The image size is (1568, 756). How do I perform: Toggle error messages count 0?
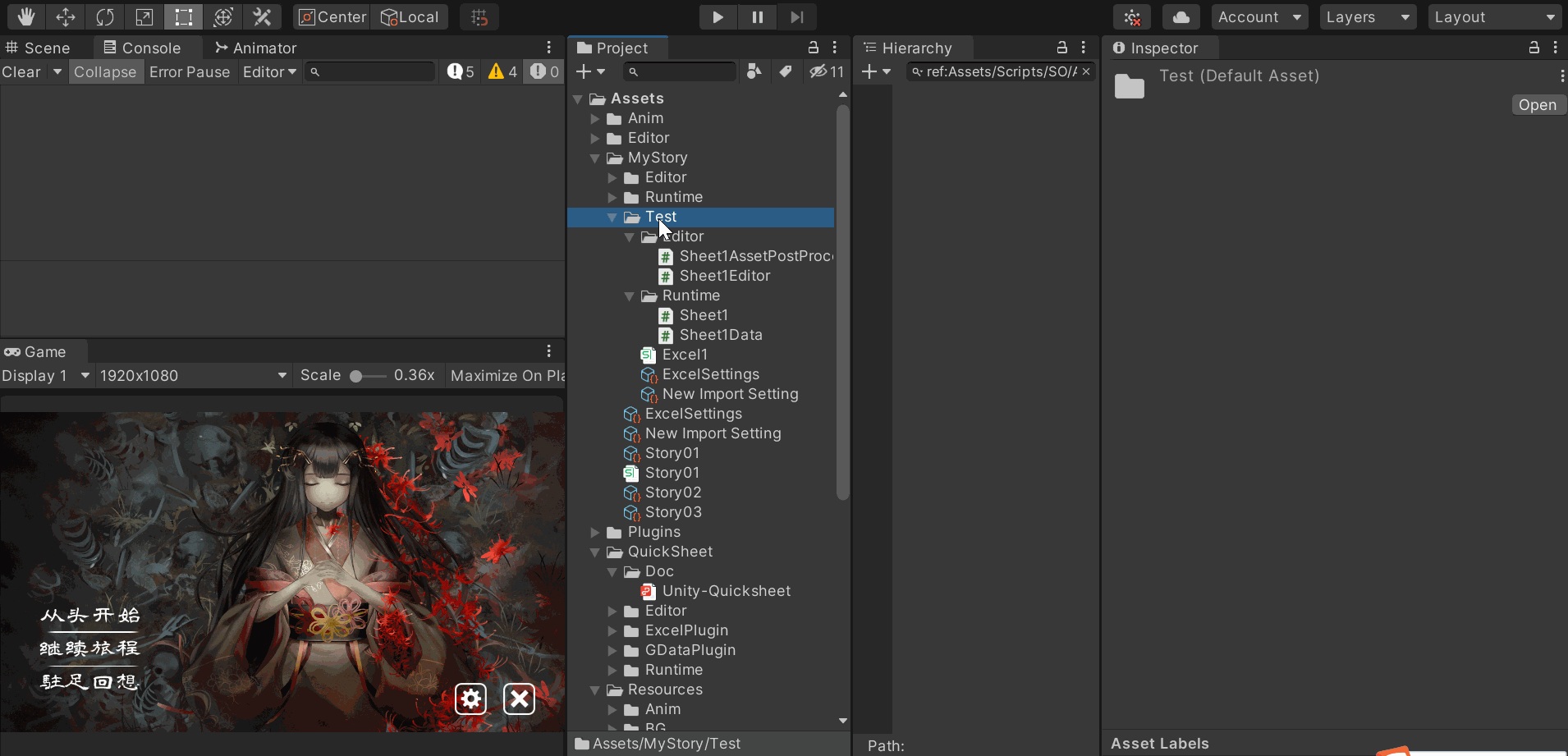coord(544,72)
